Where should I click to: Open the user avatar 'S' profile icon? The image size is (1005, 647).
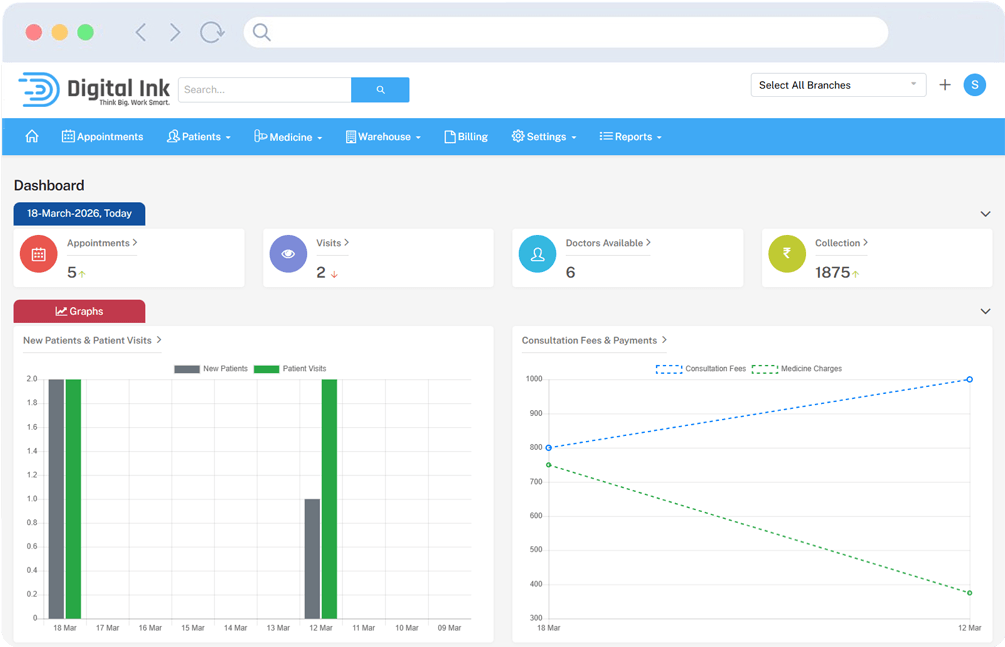pyautogui.click(x=974, y=85)
